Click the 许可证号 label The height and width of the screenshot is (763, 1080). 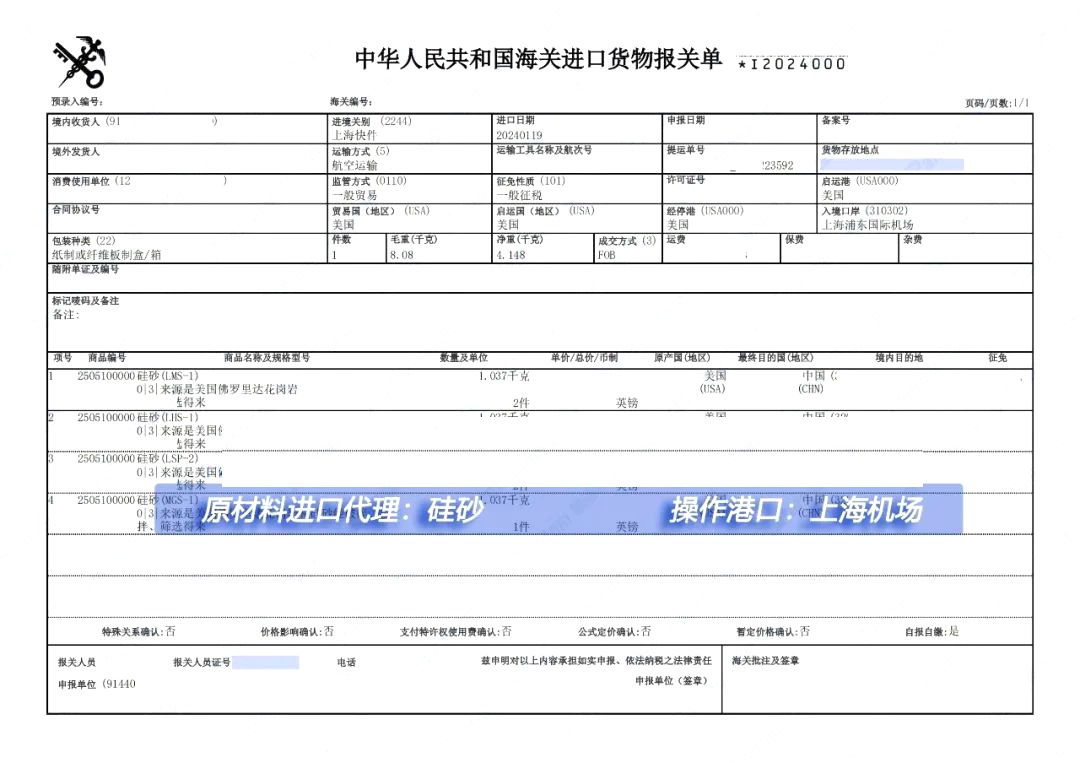(685, 180)
